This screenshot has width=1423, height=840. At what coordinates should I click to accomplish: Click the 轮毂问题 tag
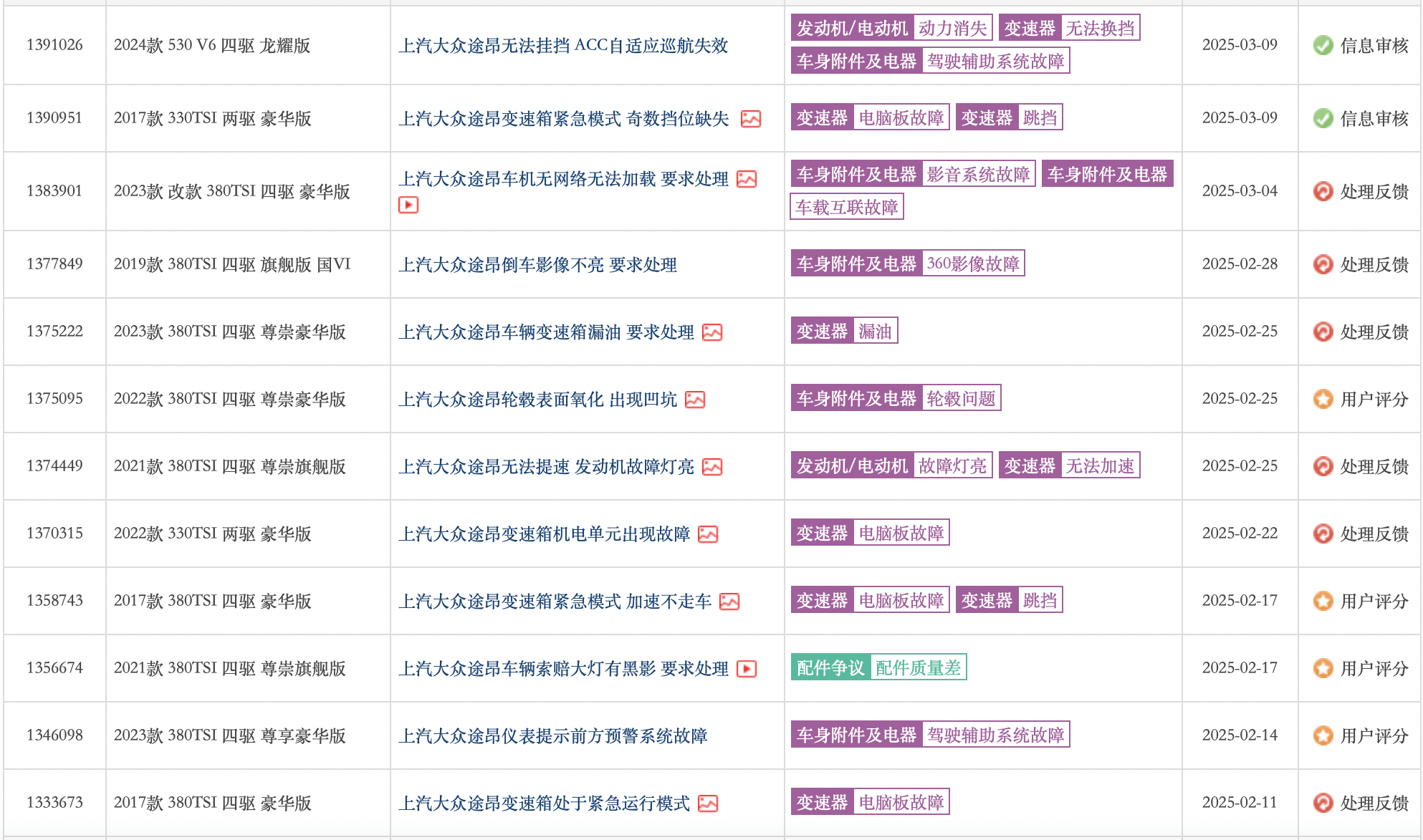tap(961, 398)
